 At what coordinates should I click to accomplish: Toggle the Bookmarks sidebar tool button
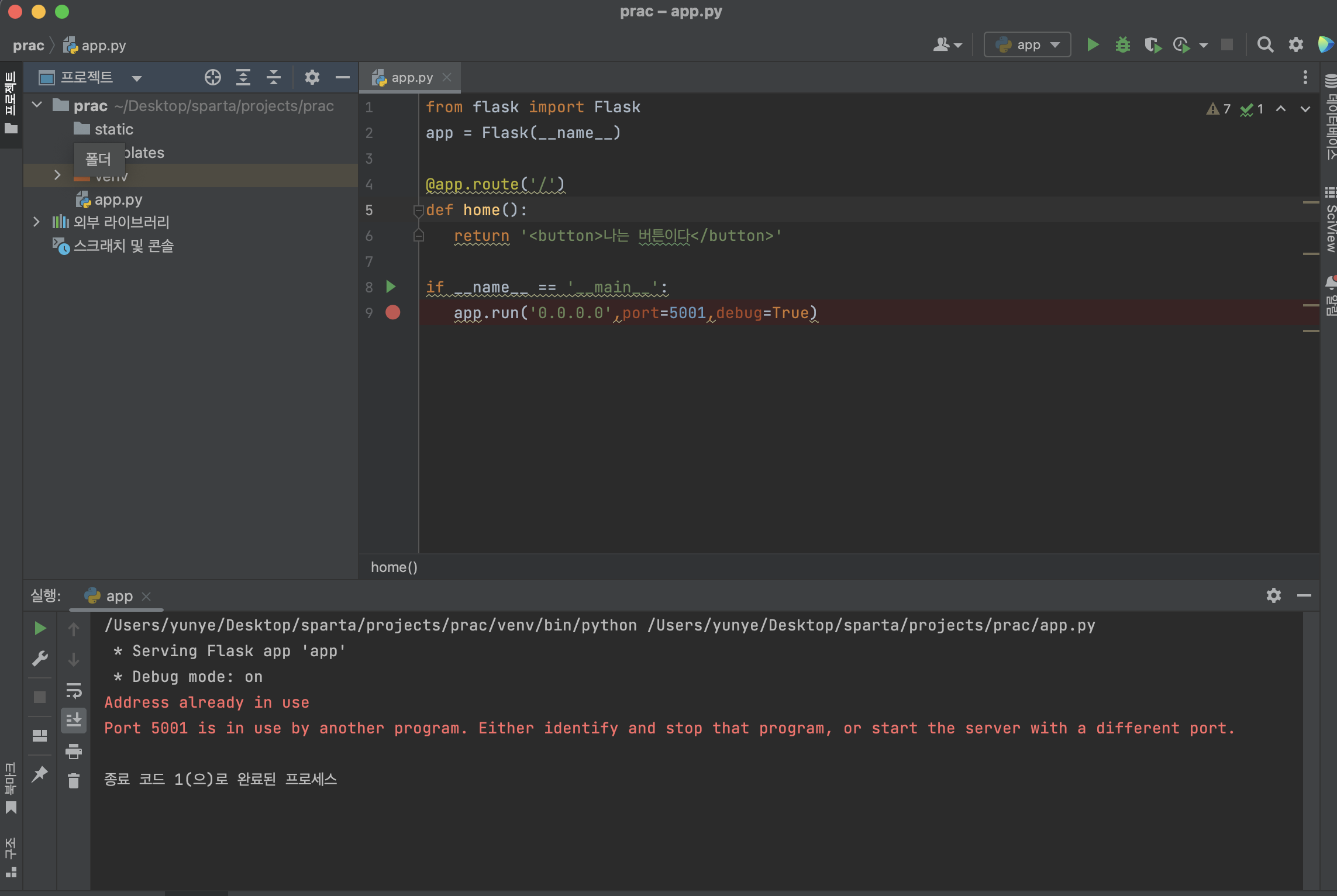11,788
